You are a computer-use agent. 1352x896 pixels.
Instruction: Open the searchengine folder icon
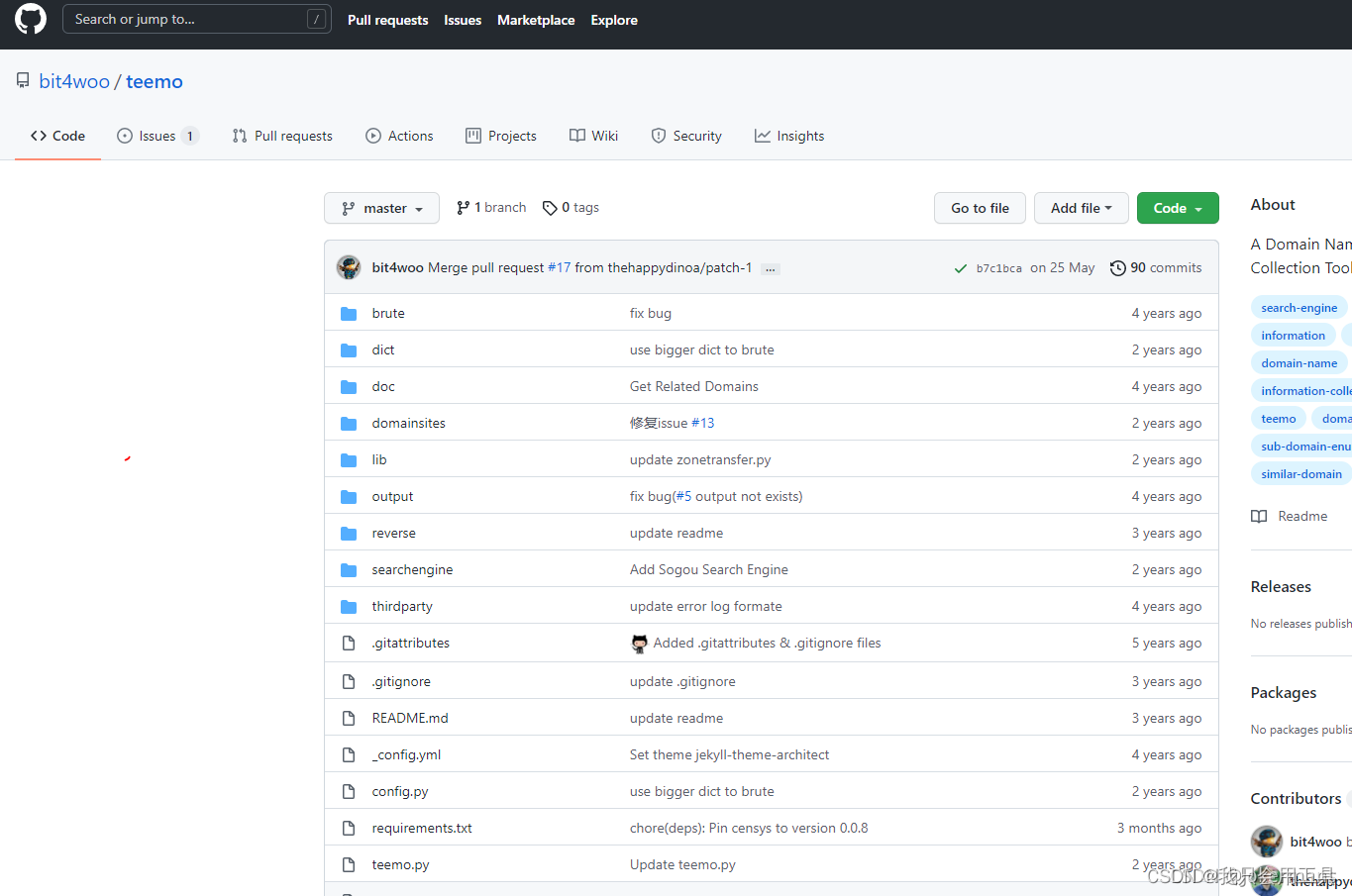click(x=349, y=569)
